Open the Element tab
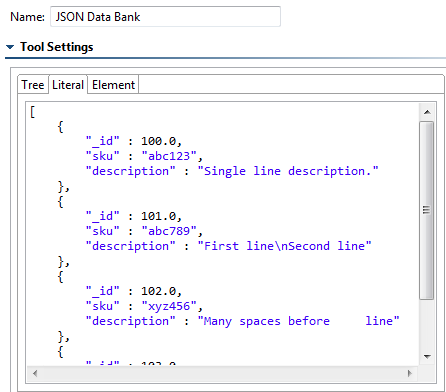Viewport: 446px width, 392px height. pos(113,85)
